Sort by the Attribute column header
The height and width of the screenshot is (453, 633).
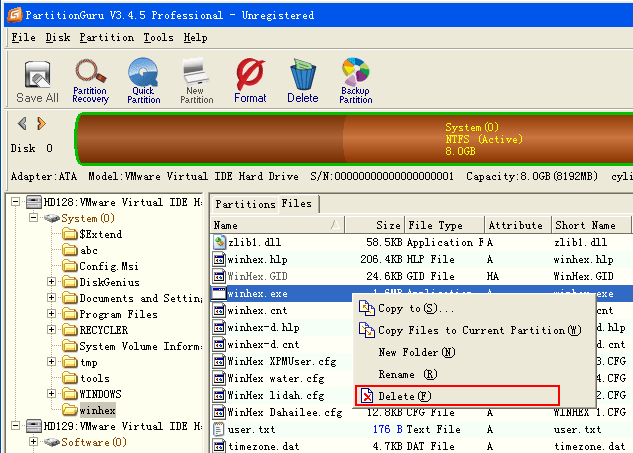pos(518,225)
